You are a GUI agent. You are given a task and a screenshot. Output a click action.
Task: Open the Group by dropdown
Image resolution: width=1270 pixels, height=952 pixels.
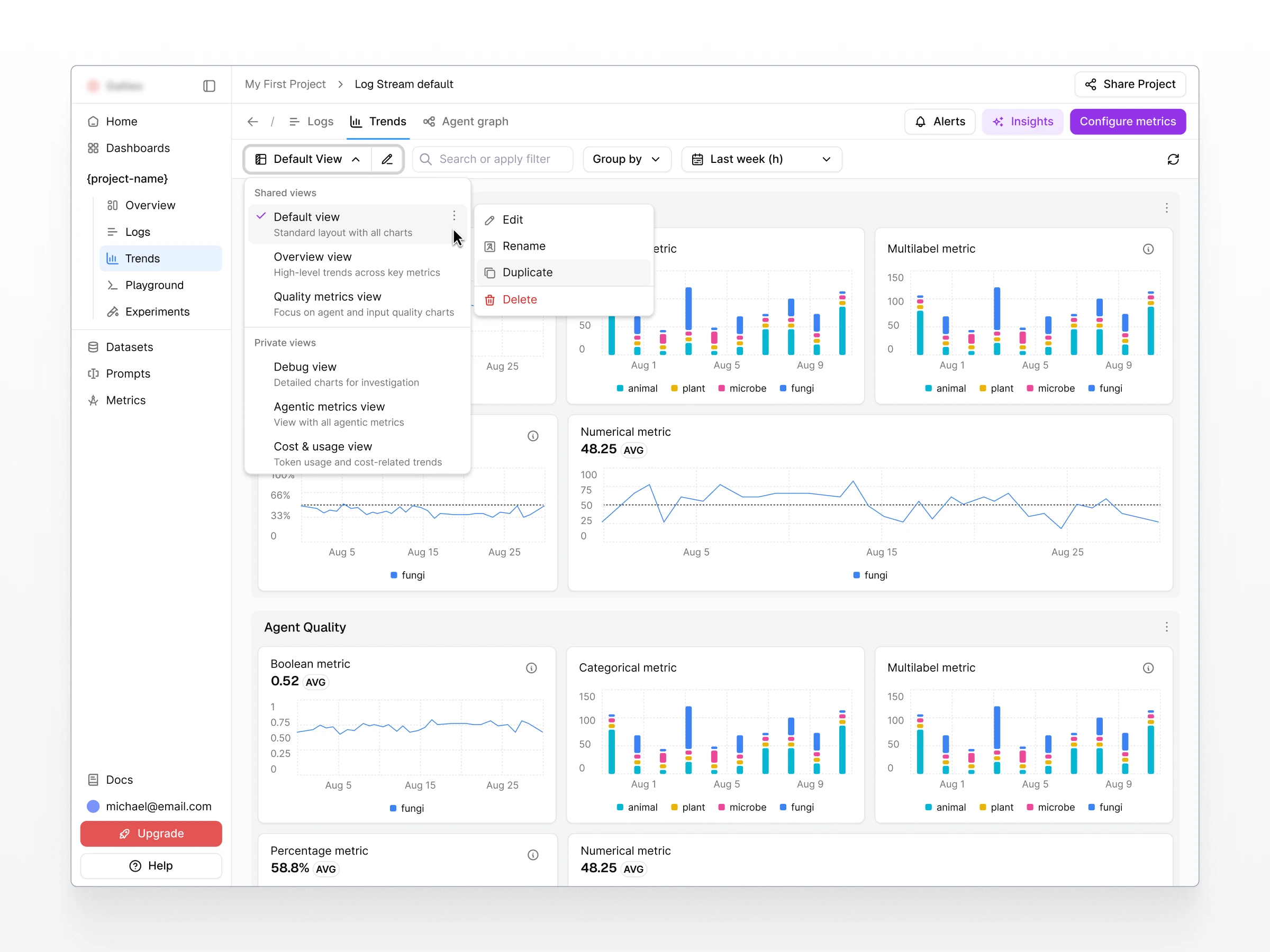627,159
